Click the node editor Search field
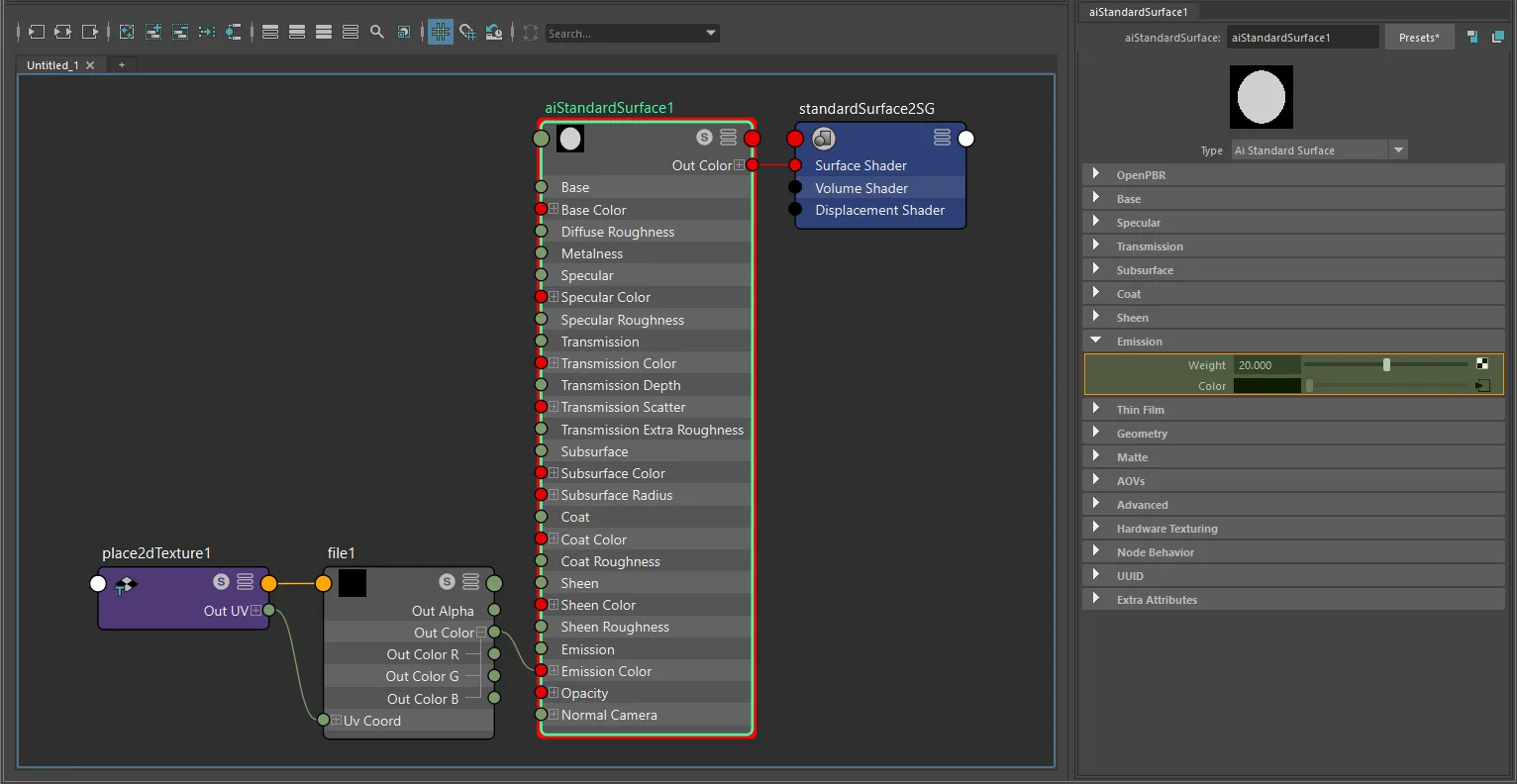Viewport: 1517px width, 784px height. pyautogui.click(x=633, y=34)
